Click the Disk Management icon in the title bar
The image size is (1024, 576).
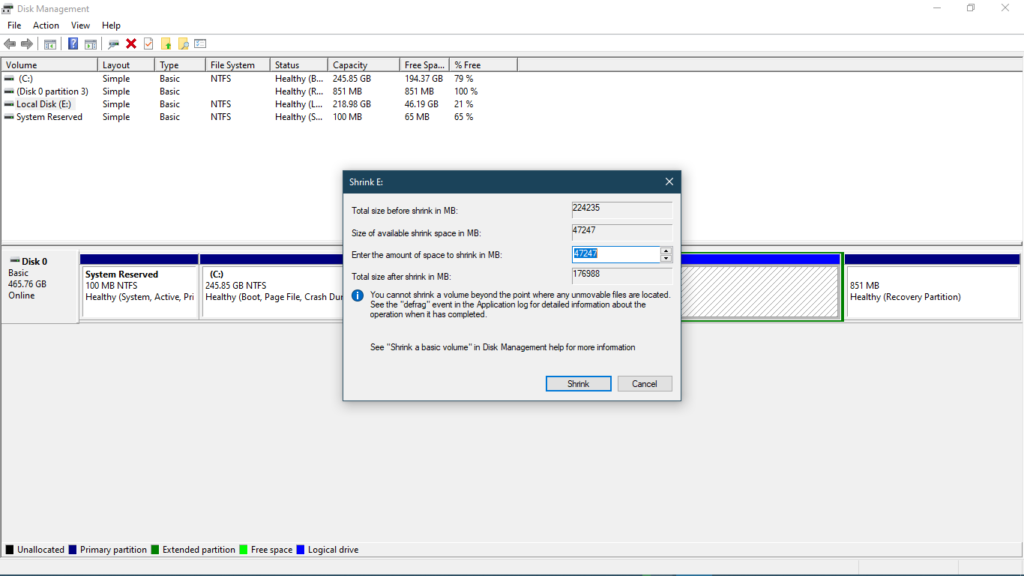pos(8,8)
